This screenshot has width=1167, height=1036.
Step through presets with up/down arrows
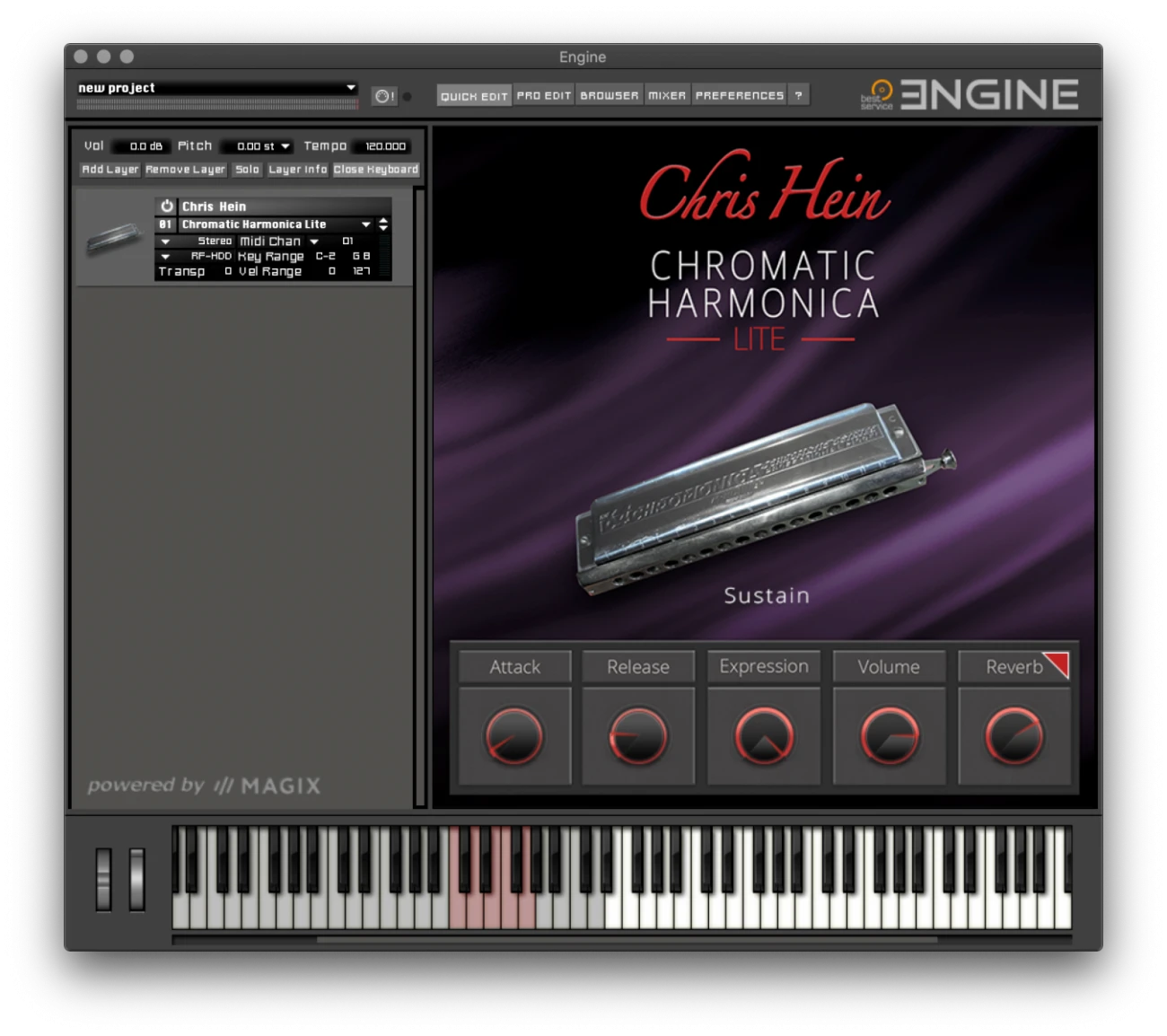[x=383, y=224]
